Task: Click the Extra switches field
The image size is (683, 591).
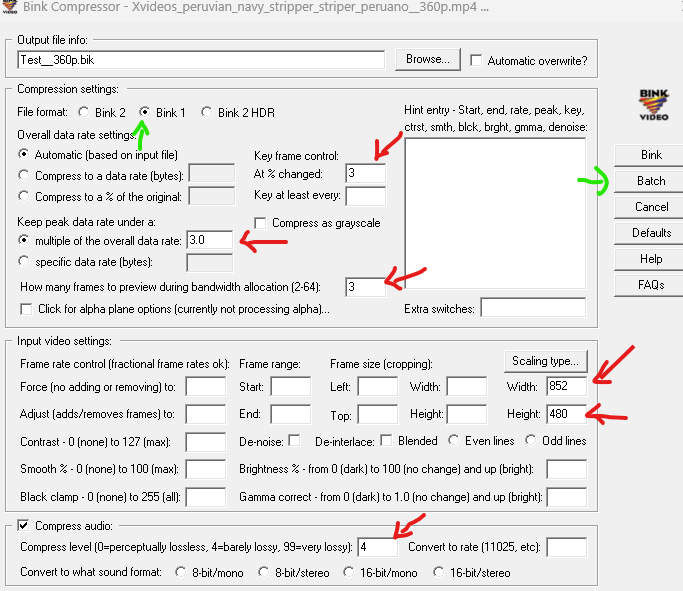Action: pos(533,308)
